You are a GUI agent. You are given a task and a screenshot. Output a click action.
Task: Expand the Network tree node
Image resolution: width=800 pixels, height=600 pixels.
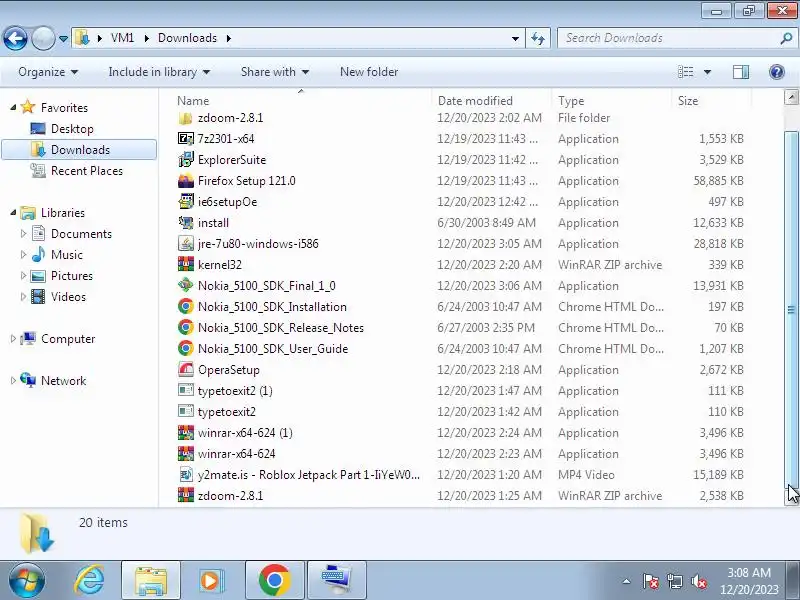(13, 381)
